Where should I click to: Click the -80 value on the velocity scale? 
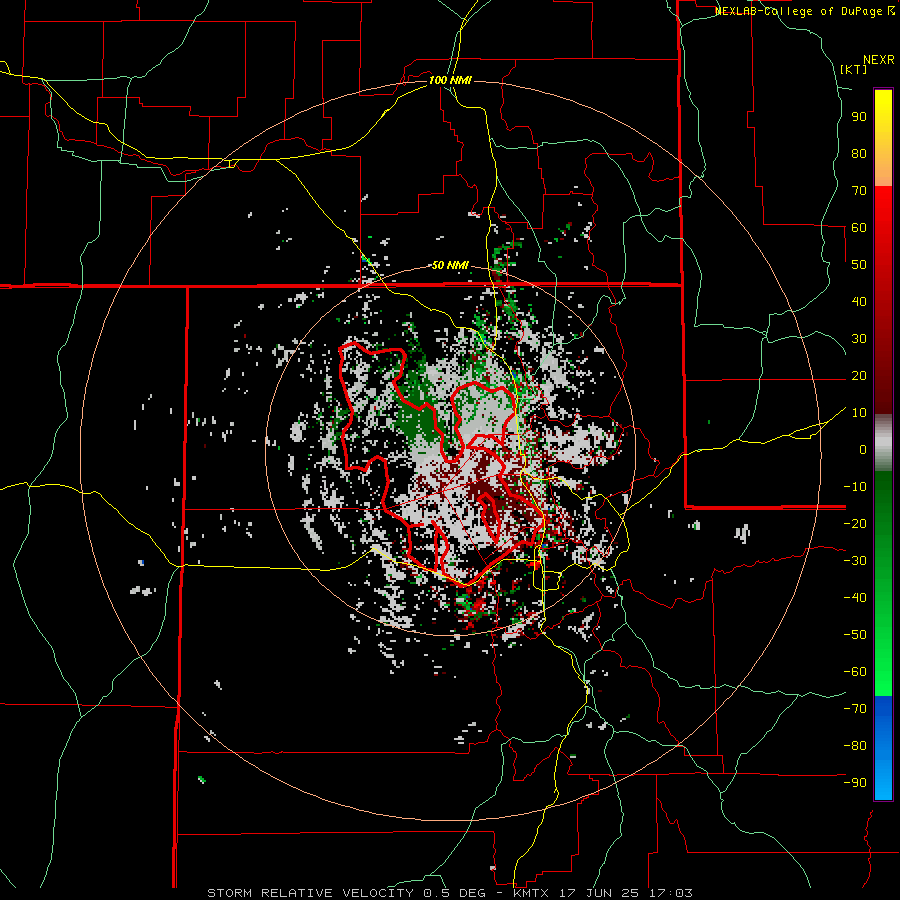tap(855, 746)
